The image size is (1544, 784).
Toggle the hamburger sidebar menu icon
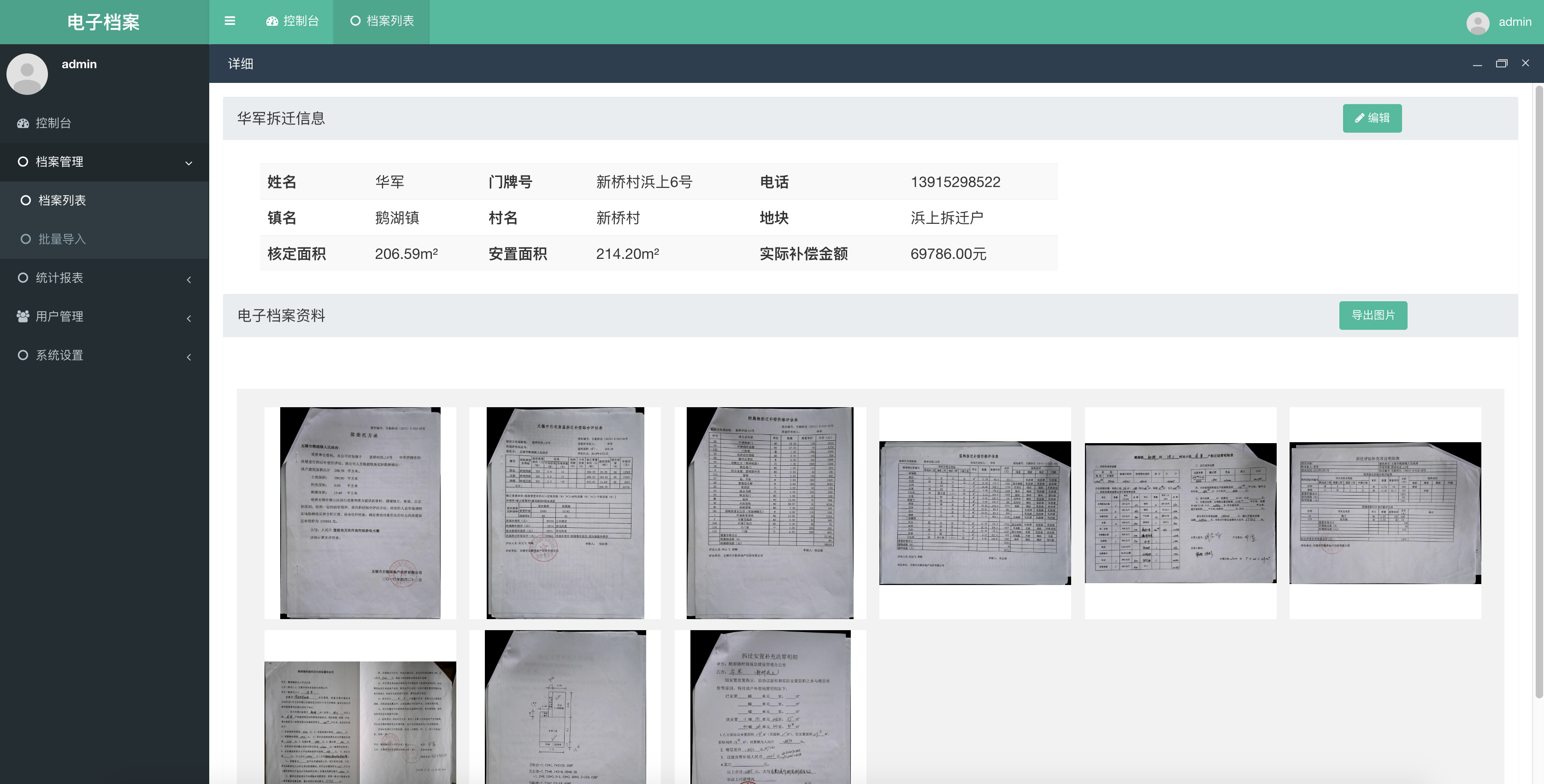pos(230,21)
